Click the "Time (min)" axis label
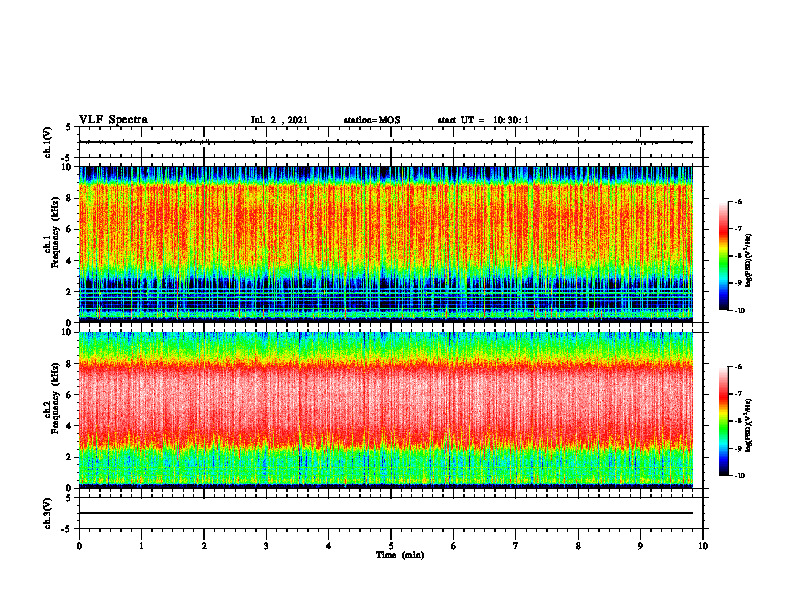Image resolution: width=792 pixels, height=612 pixels. tap(400, 555)
